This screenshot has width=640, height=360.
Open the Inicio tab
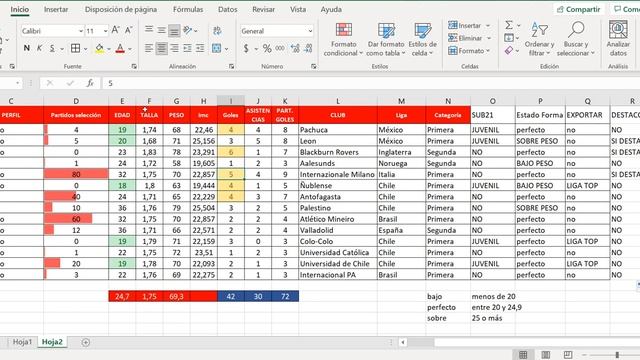click(20, 9)
